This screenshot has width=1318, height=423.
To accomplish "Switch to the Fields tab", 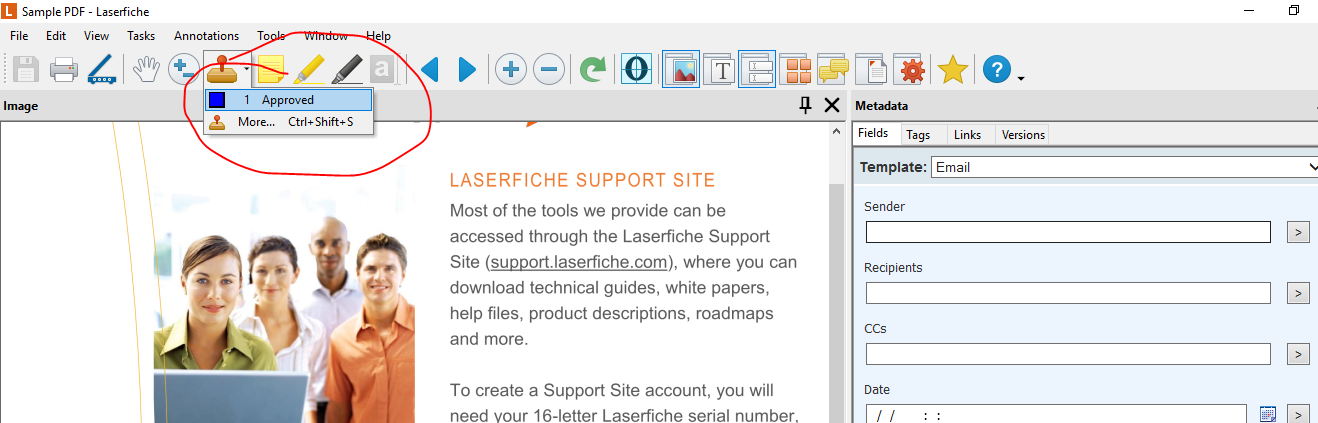I will pyautogui.click(x=873, y=133).
